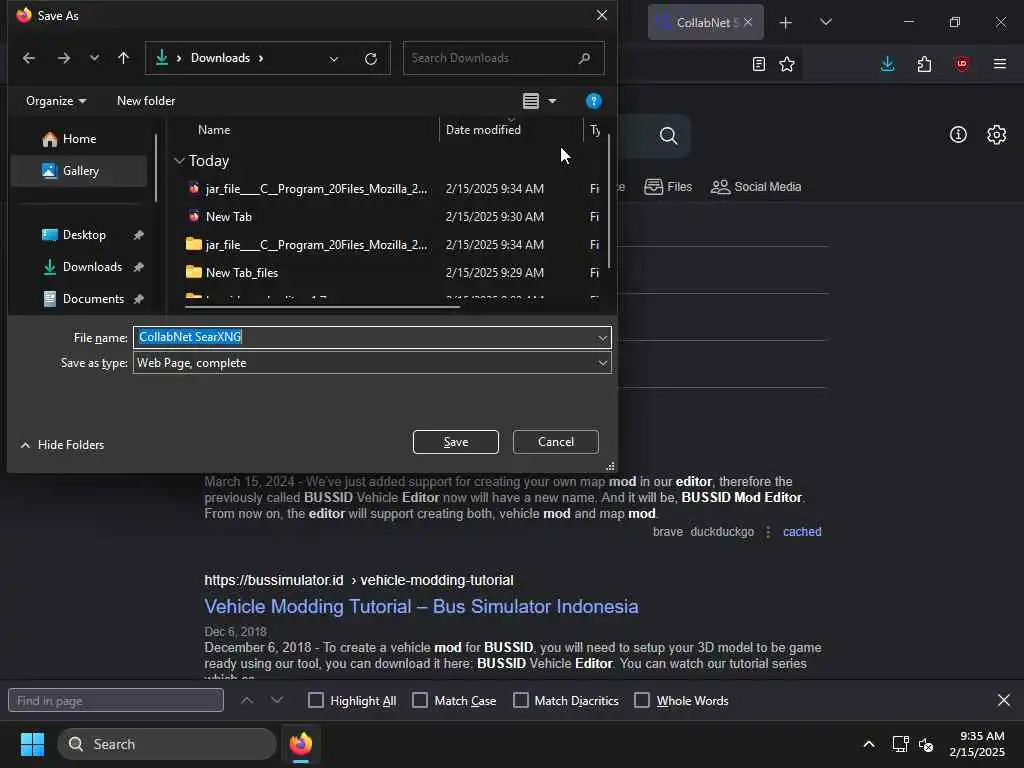Open the Windows Start menu

point(32,744)
